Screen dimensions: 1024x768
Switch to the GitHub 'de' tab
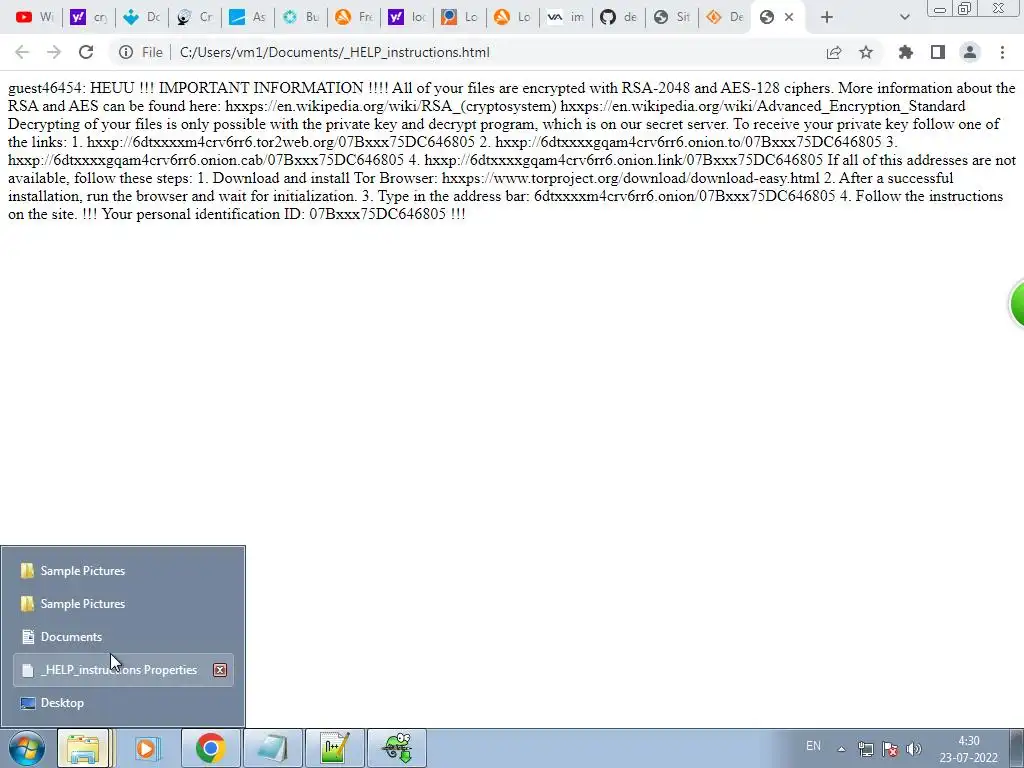(618, 17)
